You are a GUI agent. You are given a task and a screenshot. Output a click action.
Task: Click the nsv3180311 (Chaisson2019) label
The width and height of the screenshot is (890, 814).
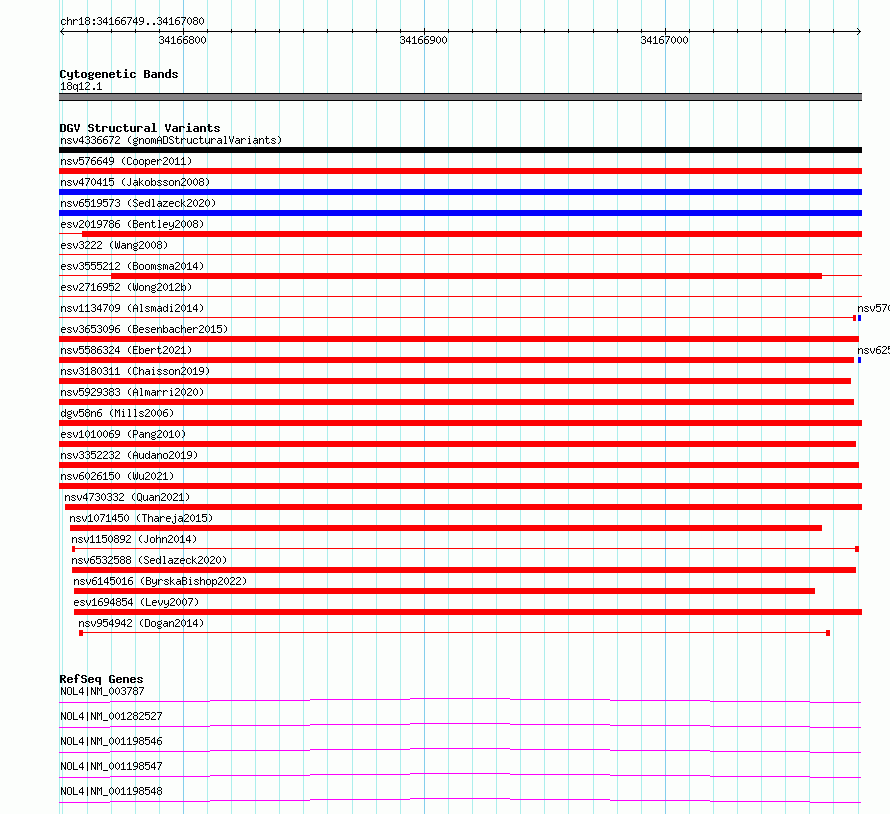[135, 371]
